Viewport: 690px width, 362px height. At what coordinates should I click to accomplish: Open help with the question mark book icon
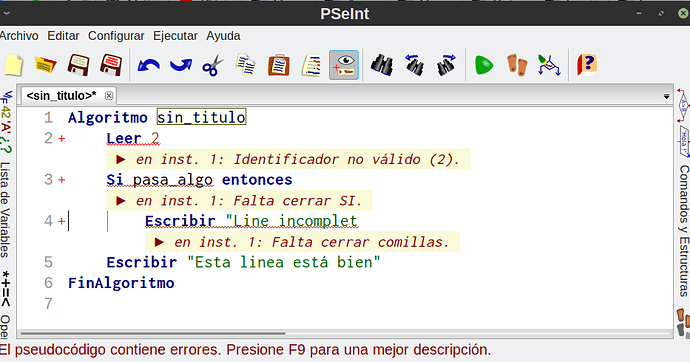(x=587, y=65)
